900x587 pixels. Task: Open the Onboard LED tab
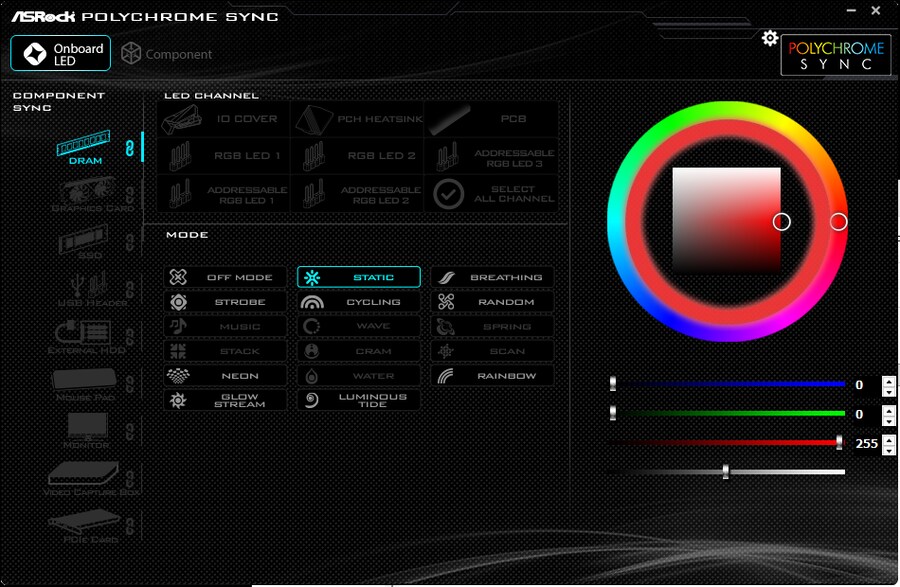coord(59,53)
